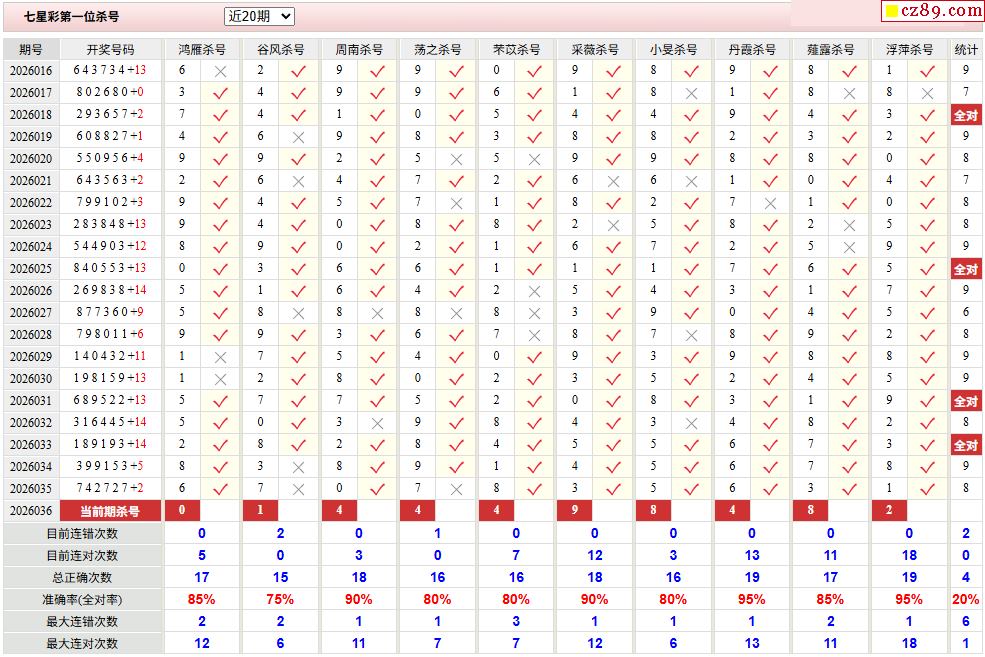985x657 pixels.
Task: Click the 全对 badge in row 2026031
Action: [x=966, y=401]
